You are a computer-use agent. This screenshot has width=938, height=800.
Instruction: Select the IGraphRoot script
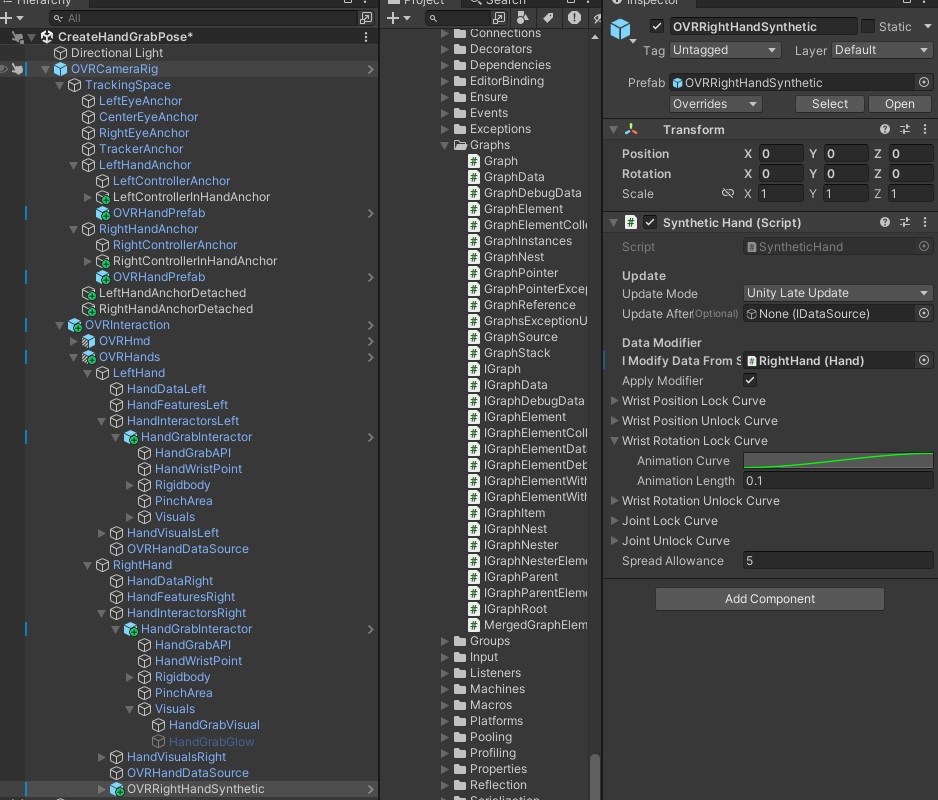pyautogui.click(x=515, y=609)
